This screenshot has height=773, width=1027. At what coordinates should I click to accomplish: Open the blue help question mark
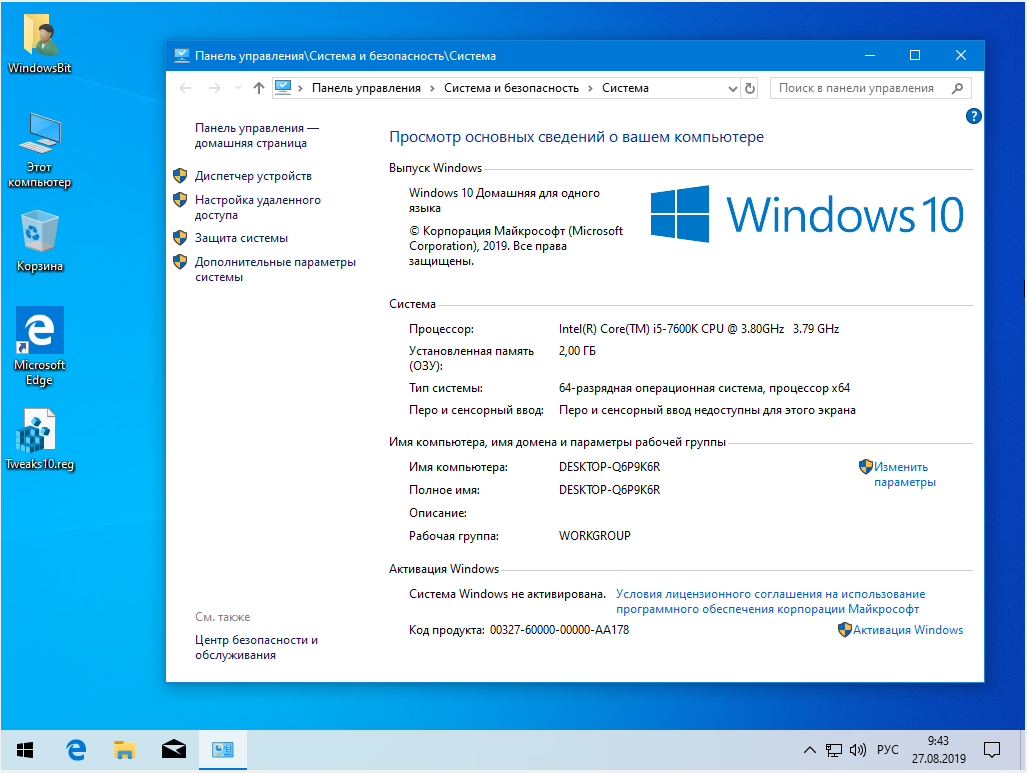pos(973,116)
